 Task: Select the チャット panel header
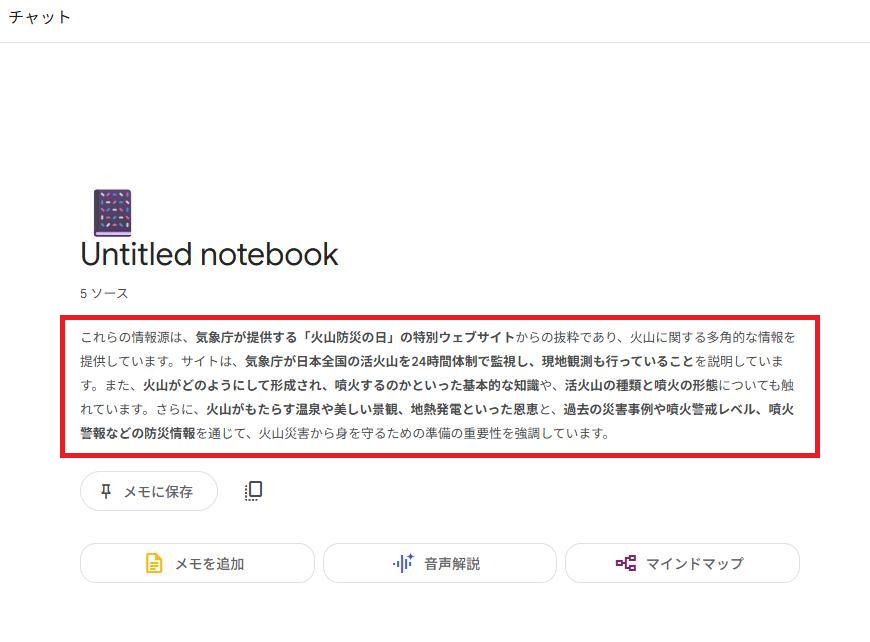click(x=40, y=17)
